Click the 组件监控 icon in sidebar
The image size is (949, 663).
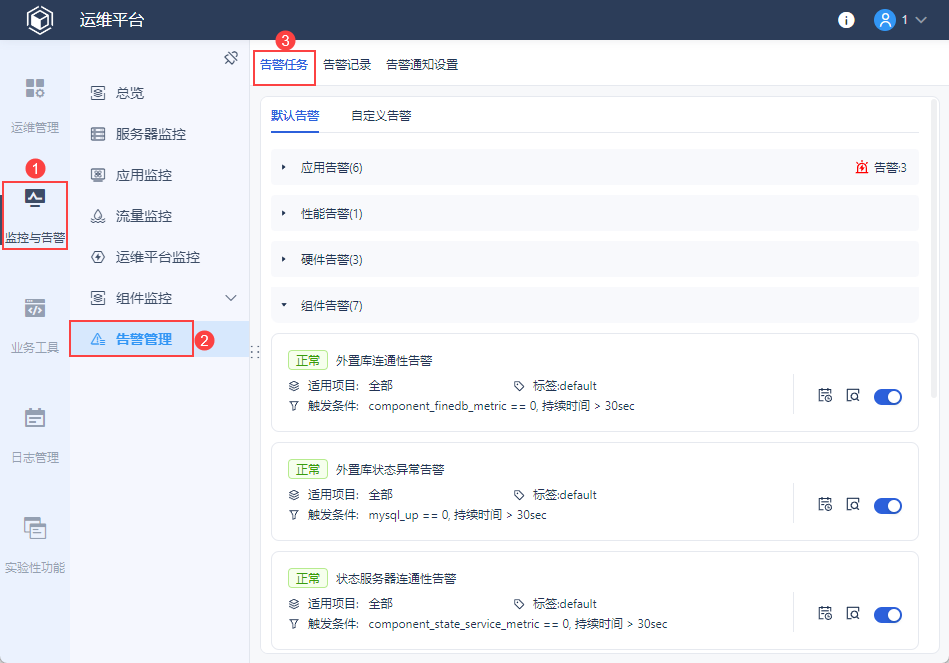pyautogui.click(x=98, y=298)
